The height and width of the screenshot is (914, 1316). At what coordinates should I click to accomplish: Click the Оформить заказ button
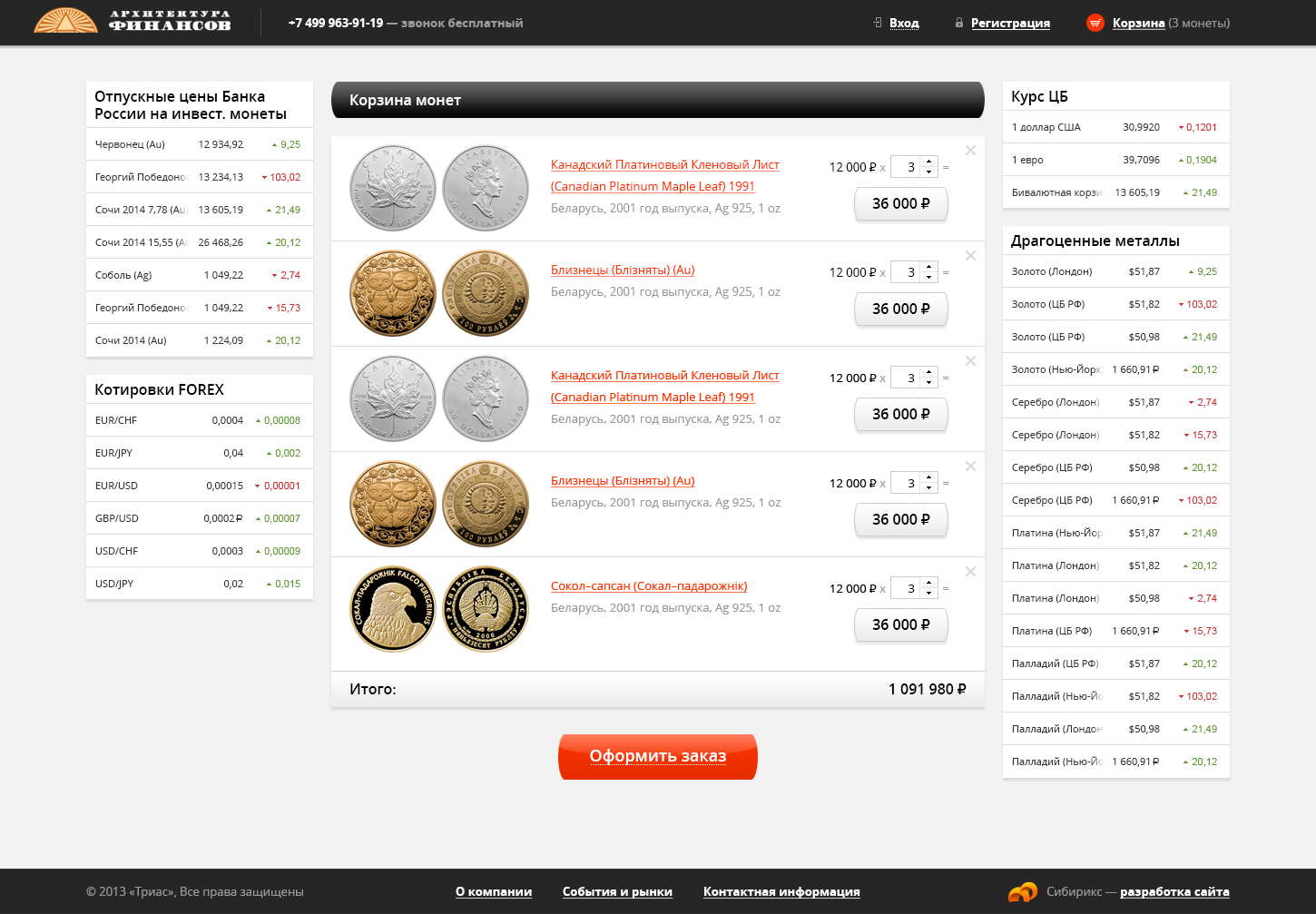pos(658,756)
